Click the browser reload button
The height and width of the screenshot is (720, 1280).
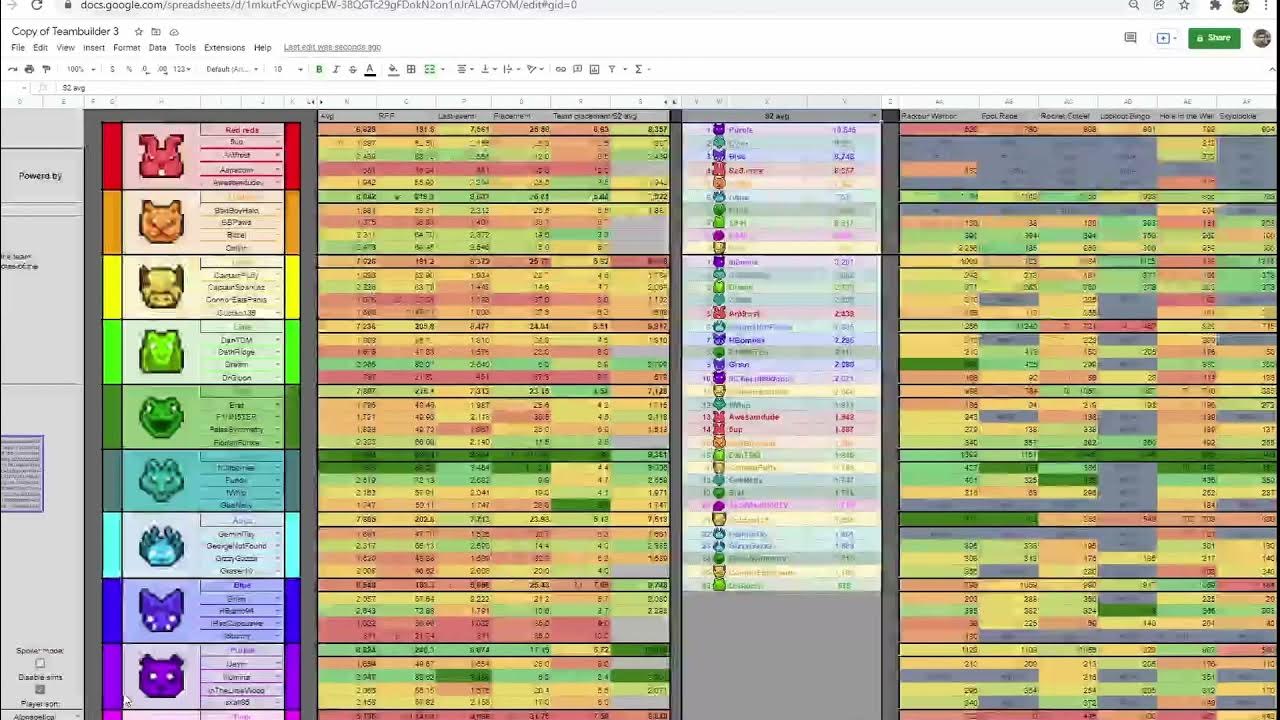[x=36, y=5]
